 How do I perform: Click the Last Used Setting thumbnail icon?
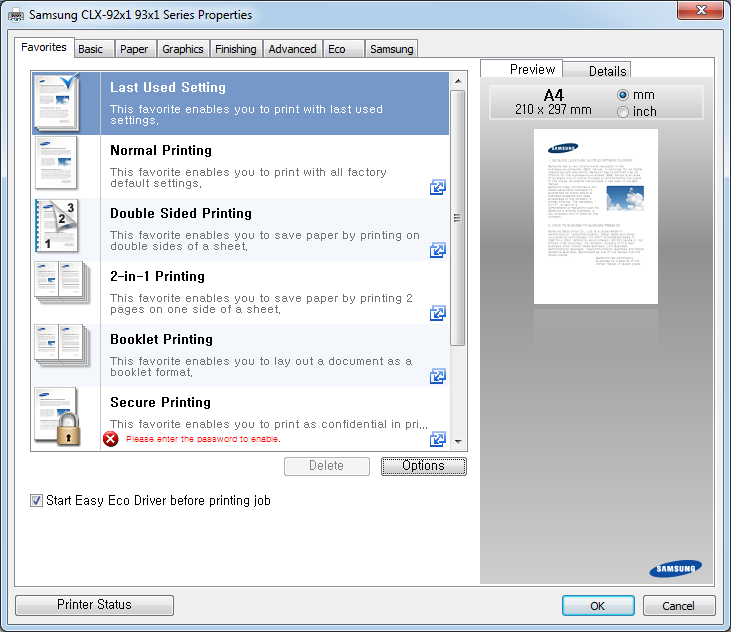coord(56,103)
